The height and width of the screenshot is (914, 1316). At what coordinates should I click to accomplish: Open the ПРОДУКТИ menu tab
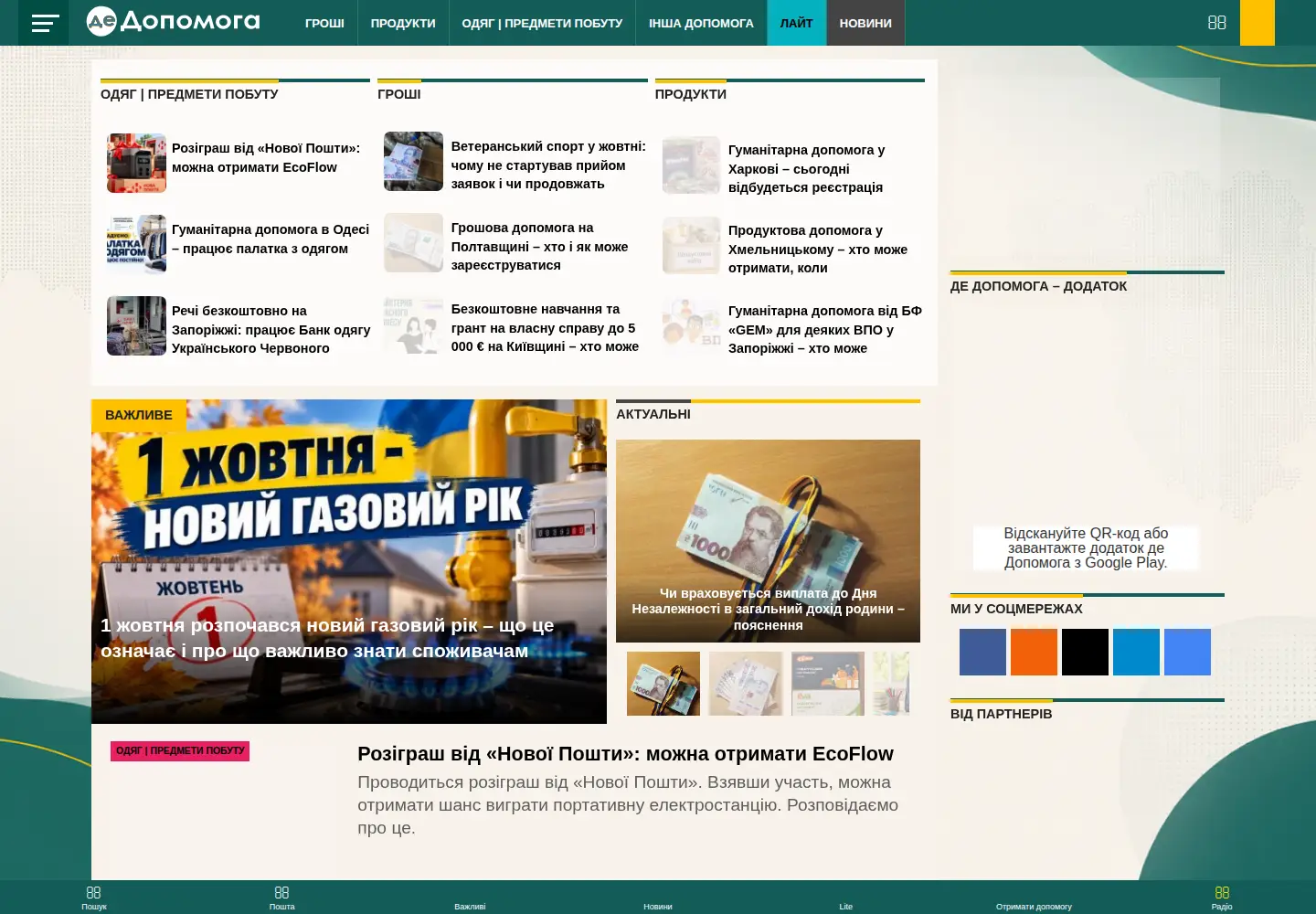(403, 23)
